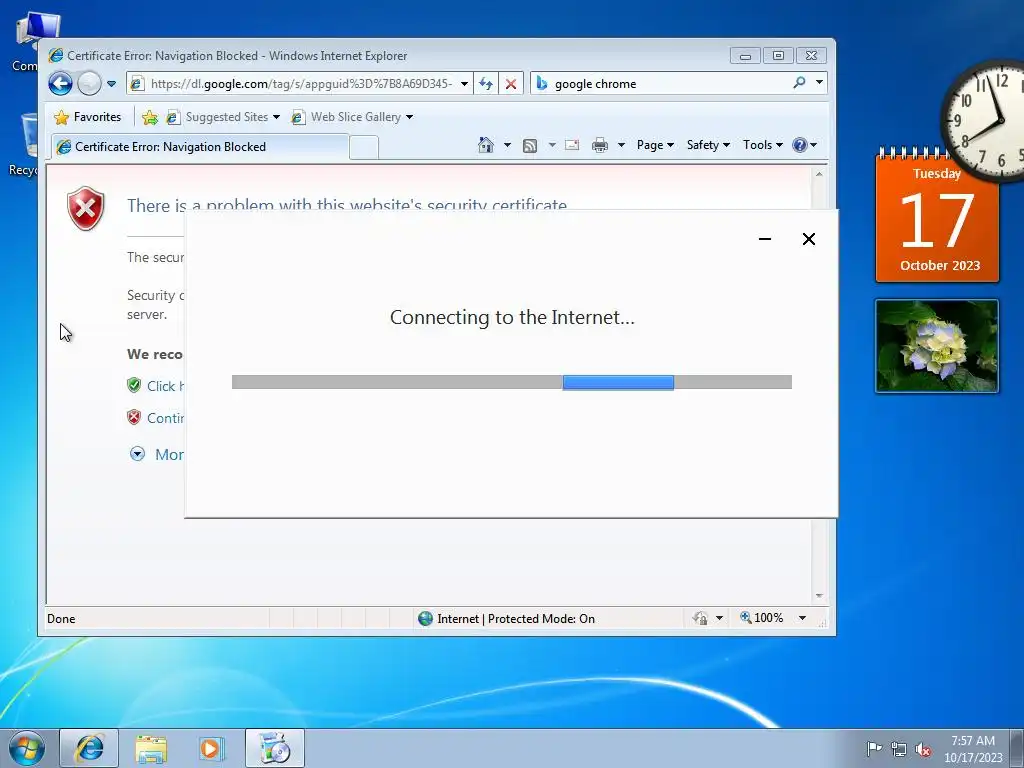Expand the Print options arrow
Image resolution: width=1024 pixels, height=768 pixels.
pos(621,145)
